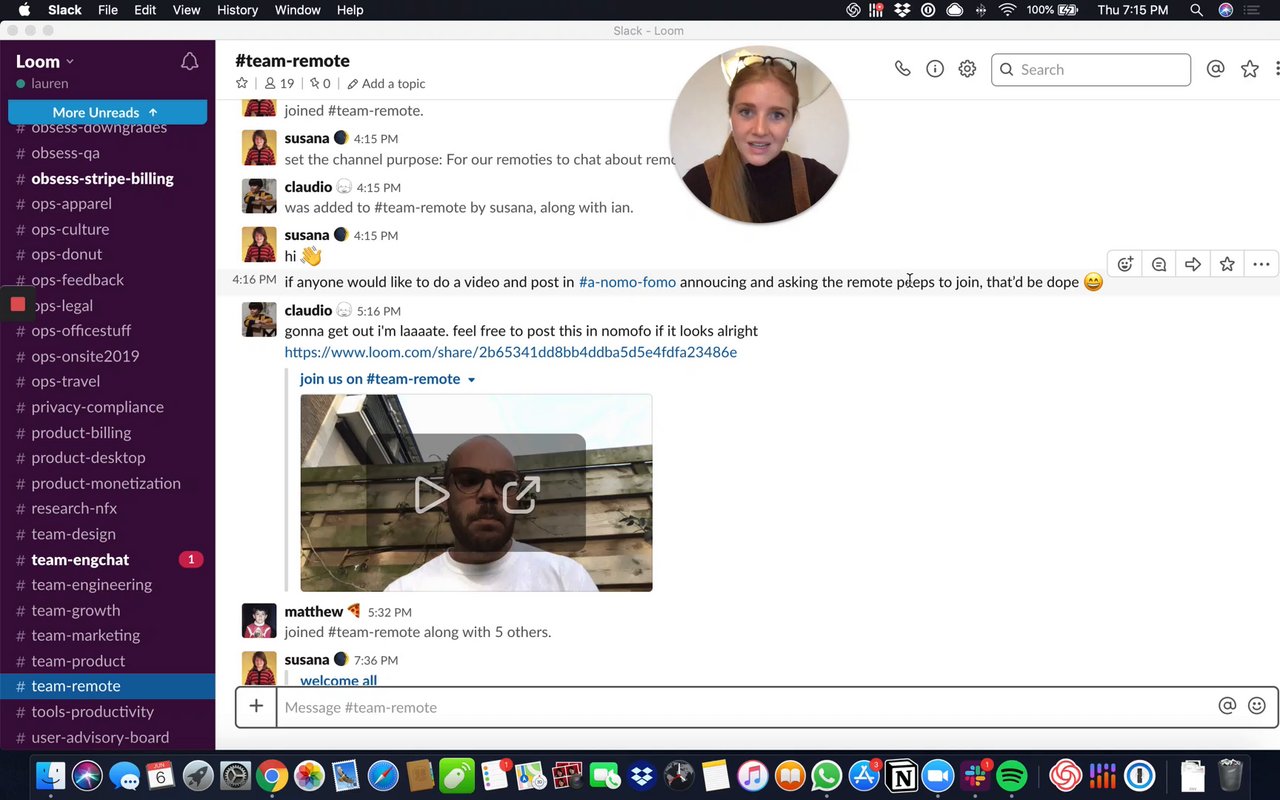Open Slack menu in menu bar

tap(64, 10)
